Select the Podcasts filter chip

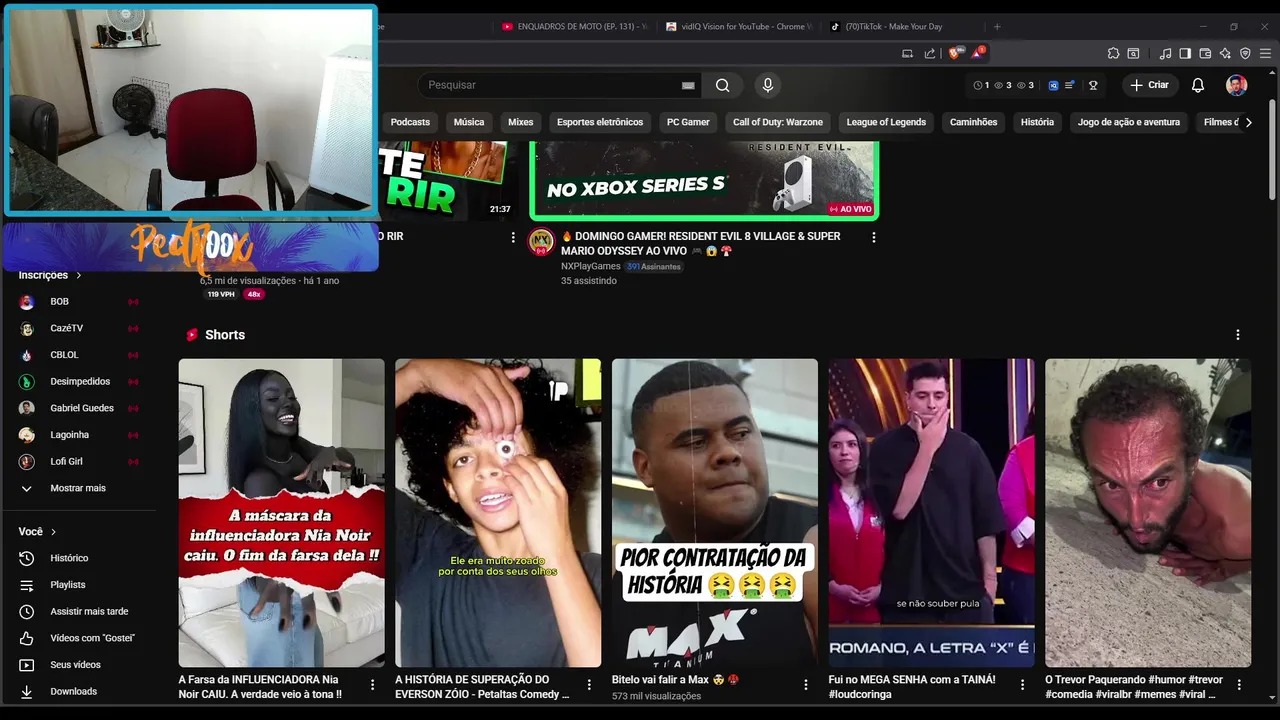point(410,122)
